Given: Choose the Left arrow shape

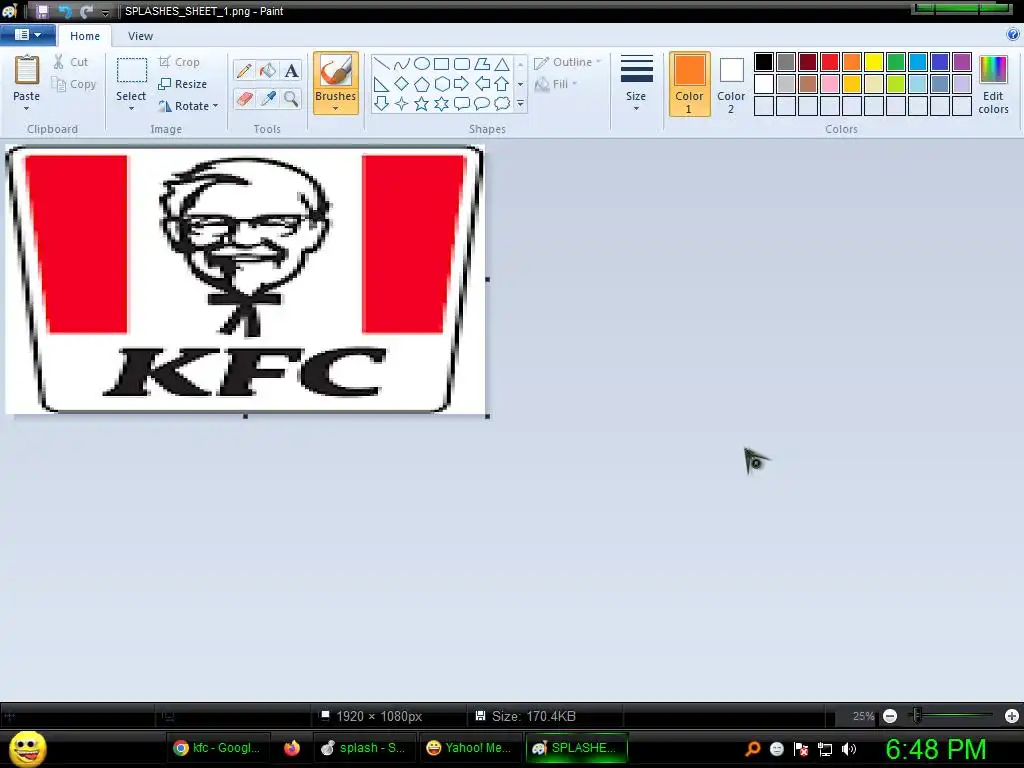Looking at the screenshot, I should pyautogui.click(x=482, y=84).
